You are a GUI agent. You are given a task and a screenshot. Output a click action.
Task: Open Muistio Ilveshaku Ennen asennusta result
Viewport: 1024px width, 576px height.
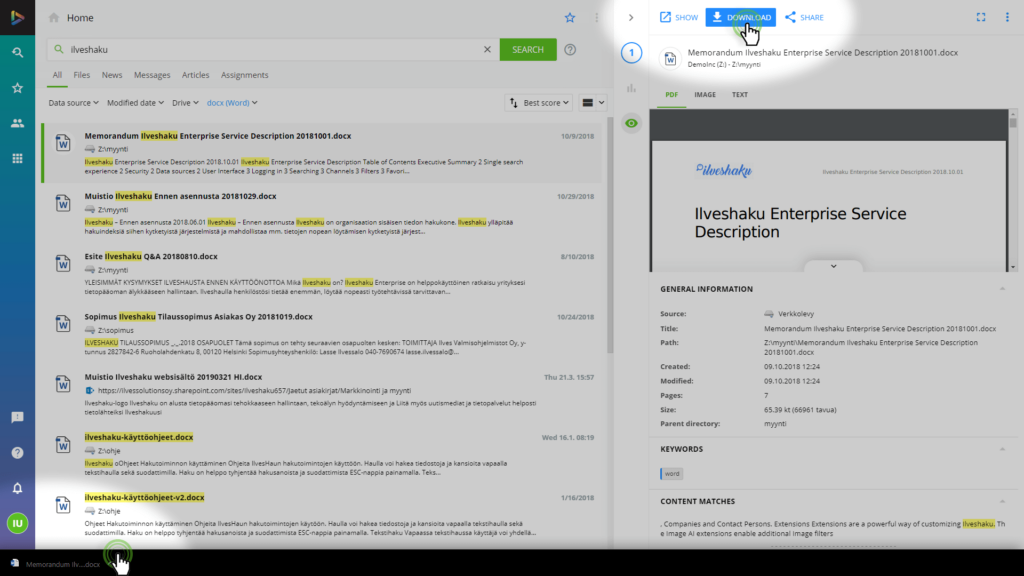(x=180, y=196)
